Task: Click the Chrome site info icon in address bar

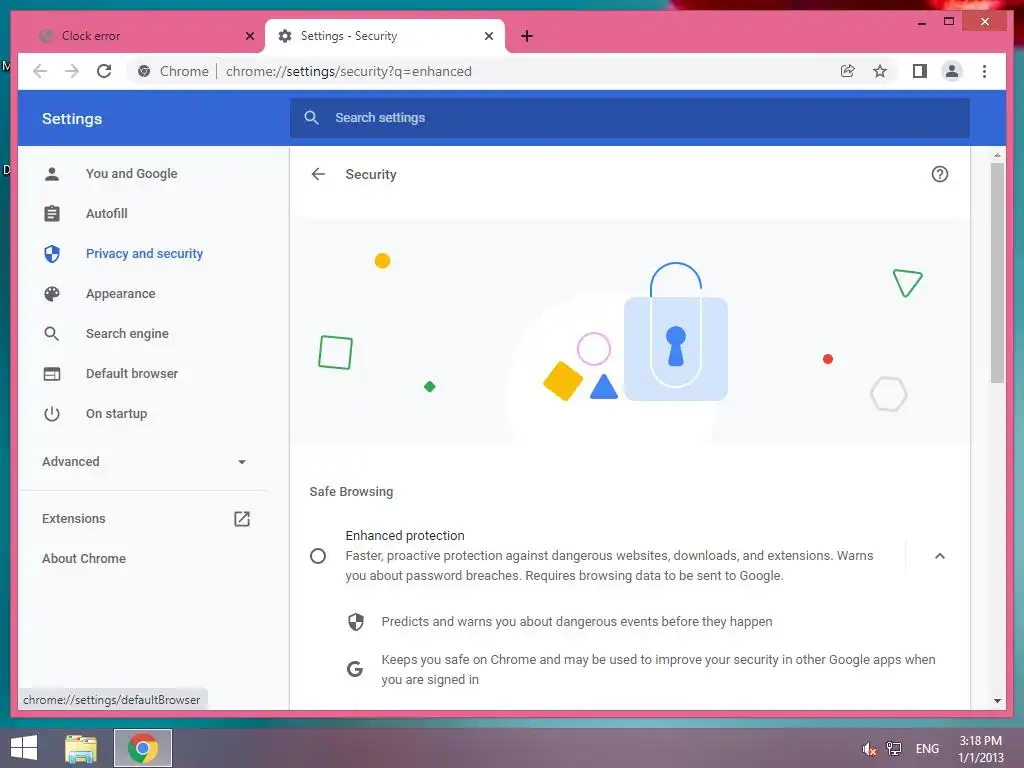Action: tap(144, 71)
